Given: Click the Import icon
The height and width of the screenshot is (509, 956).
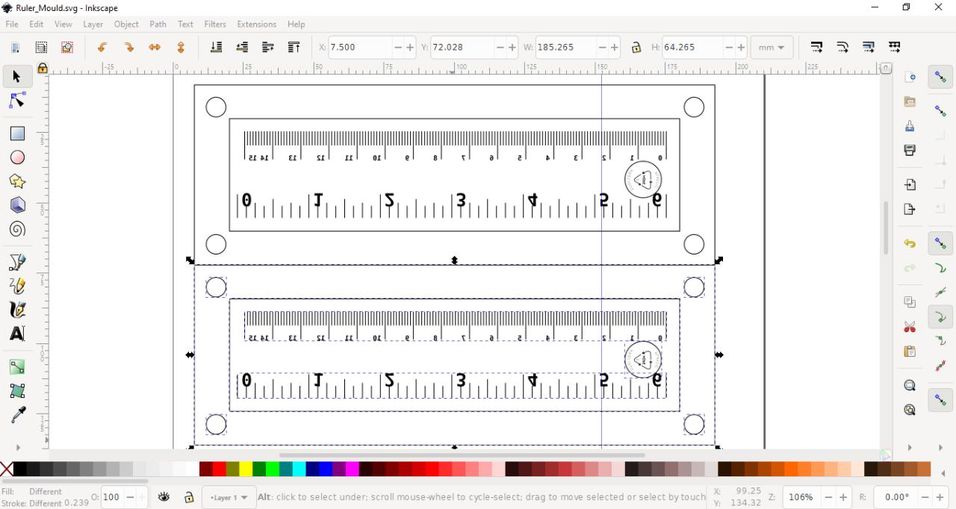Looking at the screenshot, I should pos(910,184).
